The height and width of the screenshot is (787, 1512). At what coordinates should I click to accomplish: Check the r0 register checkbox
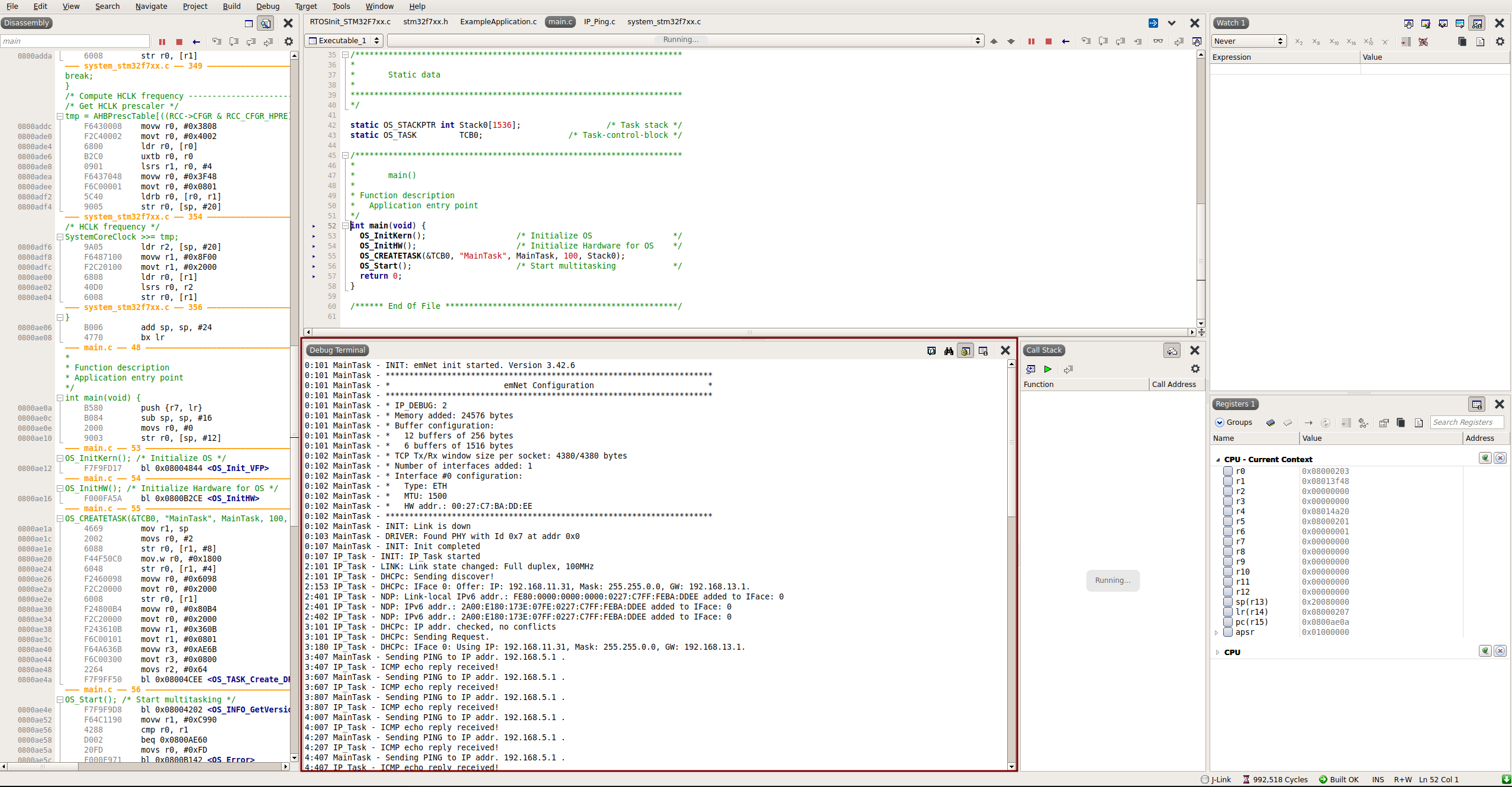point(1227,472)
